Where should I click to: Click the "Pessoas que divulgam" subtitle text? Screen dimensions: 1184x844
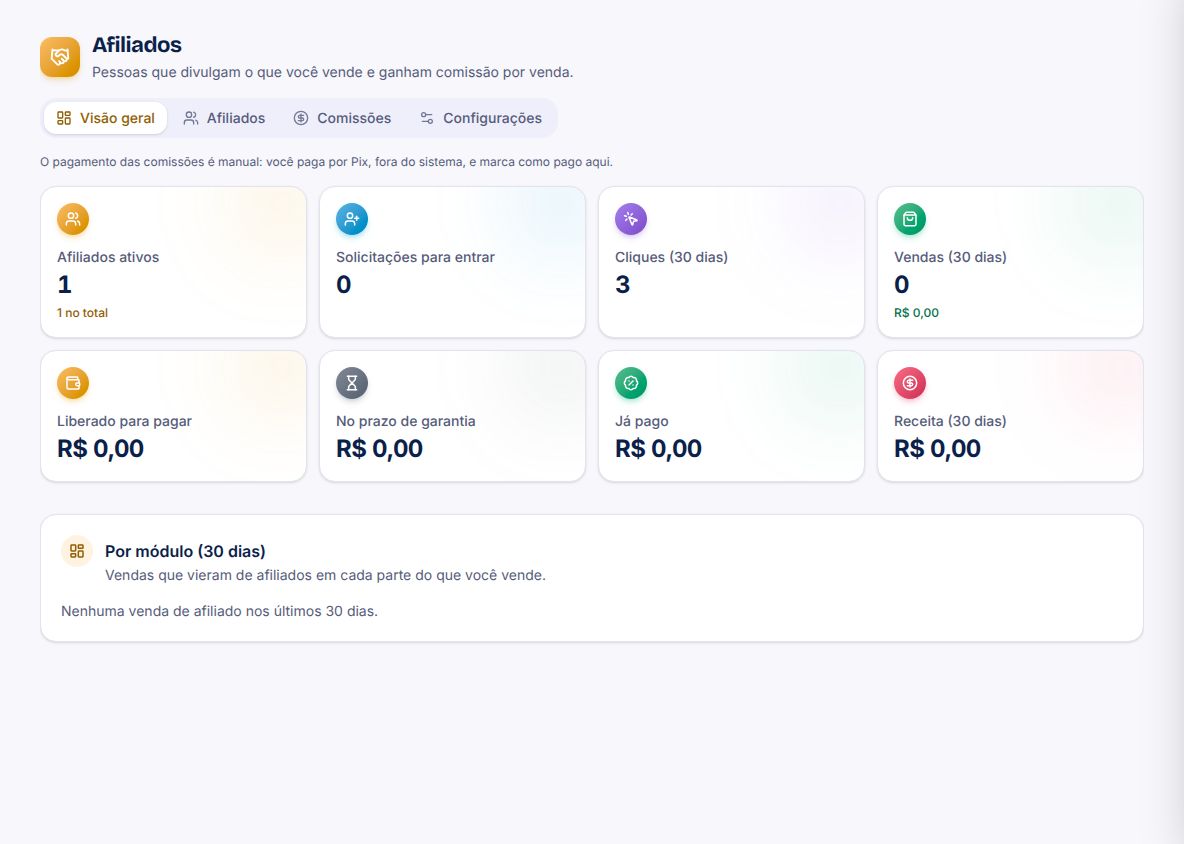coord(332,72)
